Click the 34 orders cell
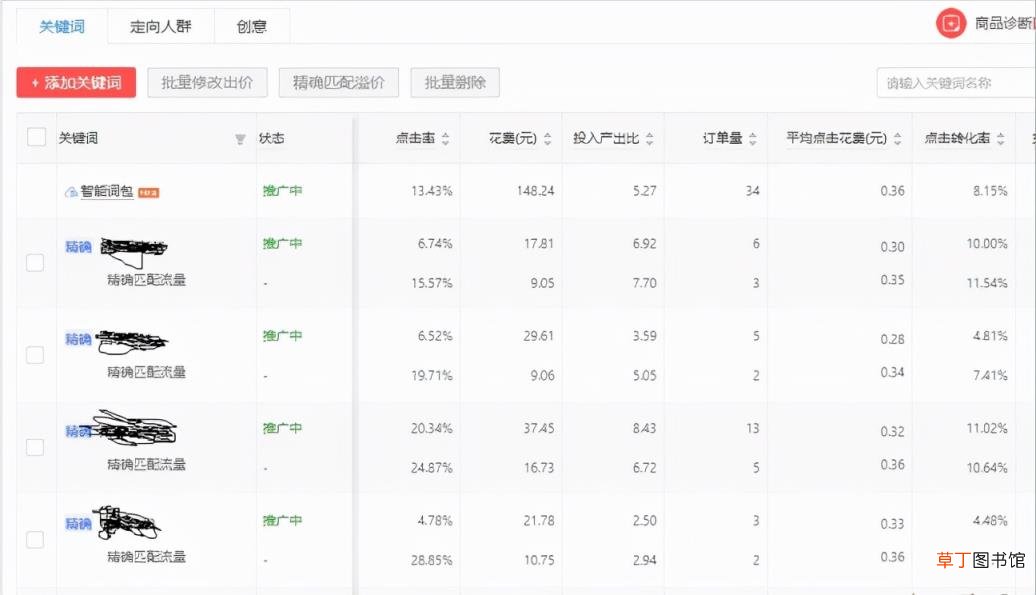The image size is (1036, 595). click(x=753, y=192)
